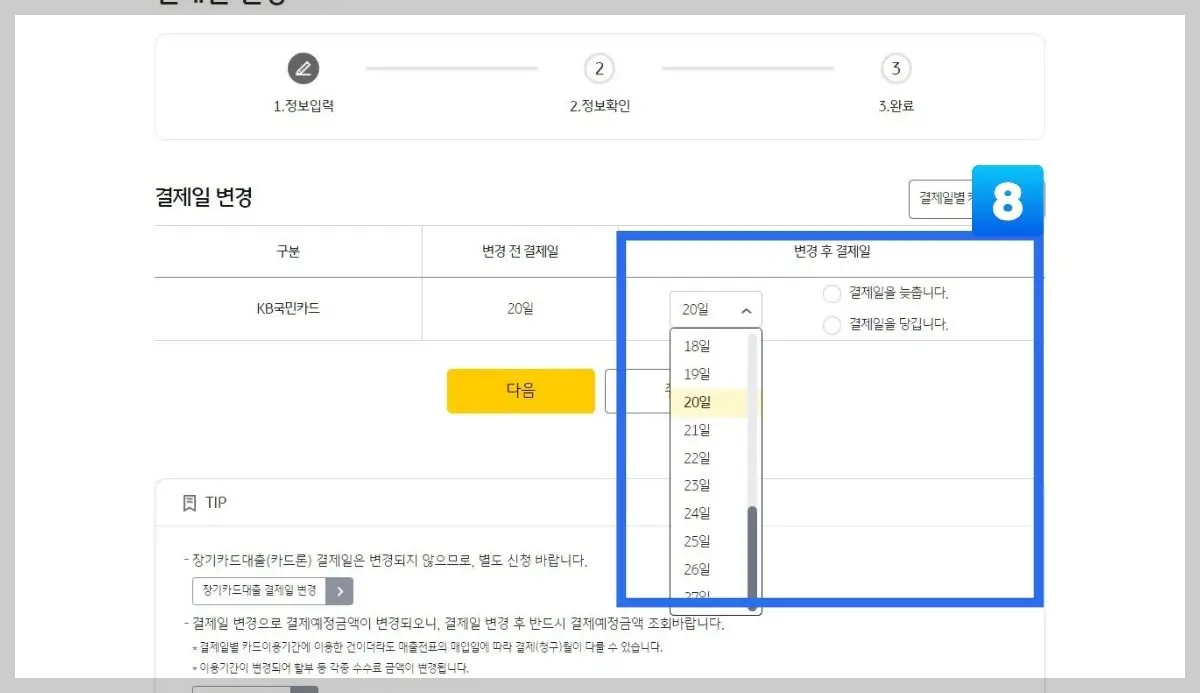Select the 결제일을 당깁니다 radio button
This screenshot has height=693, width=1200.
tap(831, 324)
